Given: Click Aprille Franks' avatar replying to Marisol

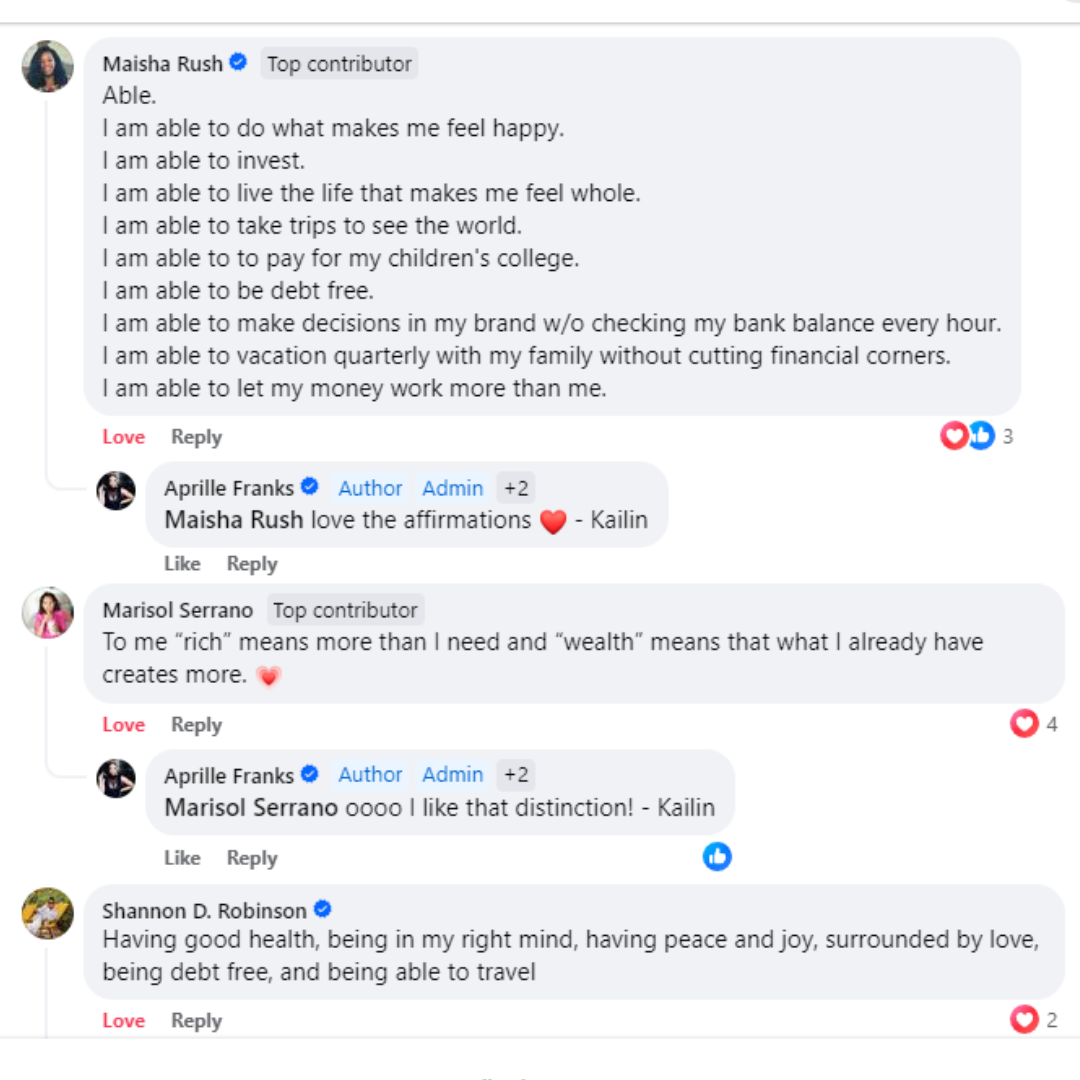Looking at the screenshot, I should 116,777.
